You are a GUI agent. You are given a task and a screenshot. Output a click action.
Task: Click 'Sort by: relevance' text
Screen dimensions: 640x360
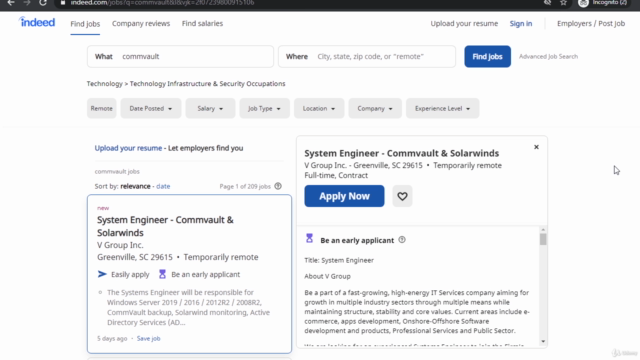coord(122,186)
